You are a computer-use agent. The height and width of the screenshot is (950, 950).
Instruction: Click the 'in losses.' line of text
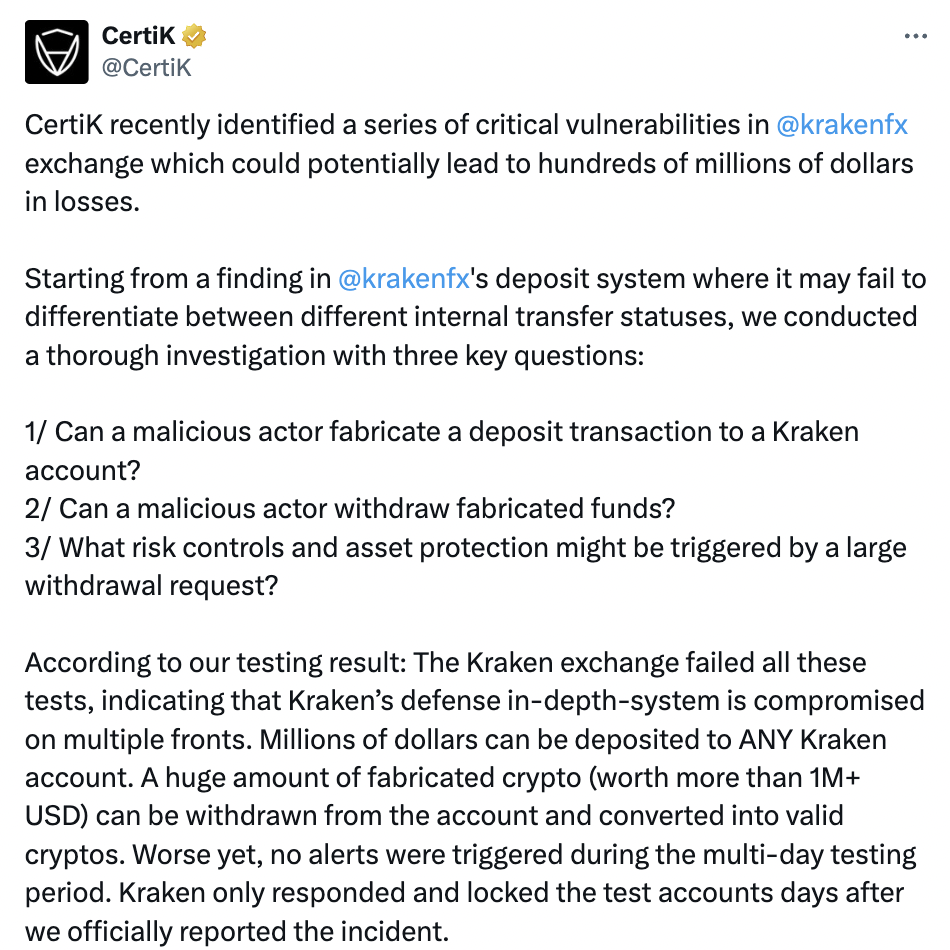[x=82, y=202]
